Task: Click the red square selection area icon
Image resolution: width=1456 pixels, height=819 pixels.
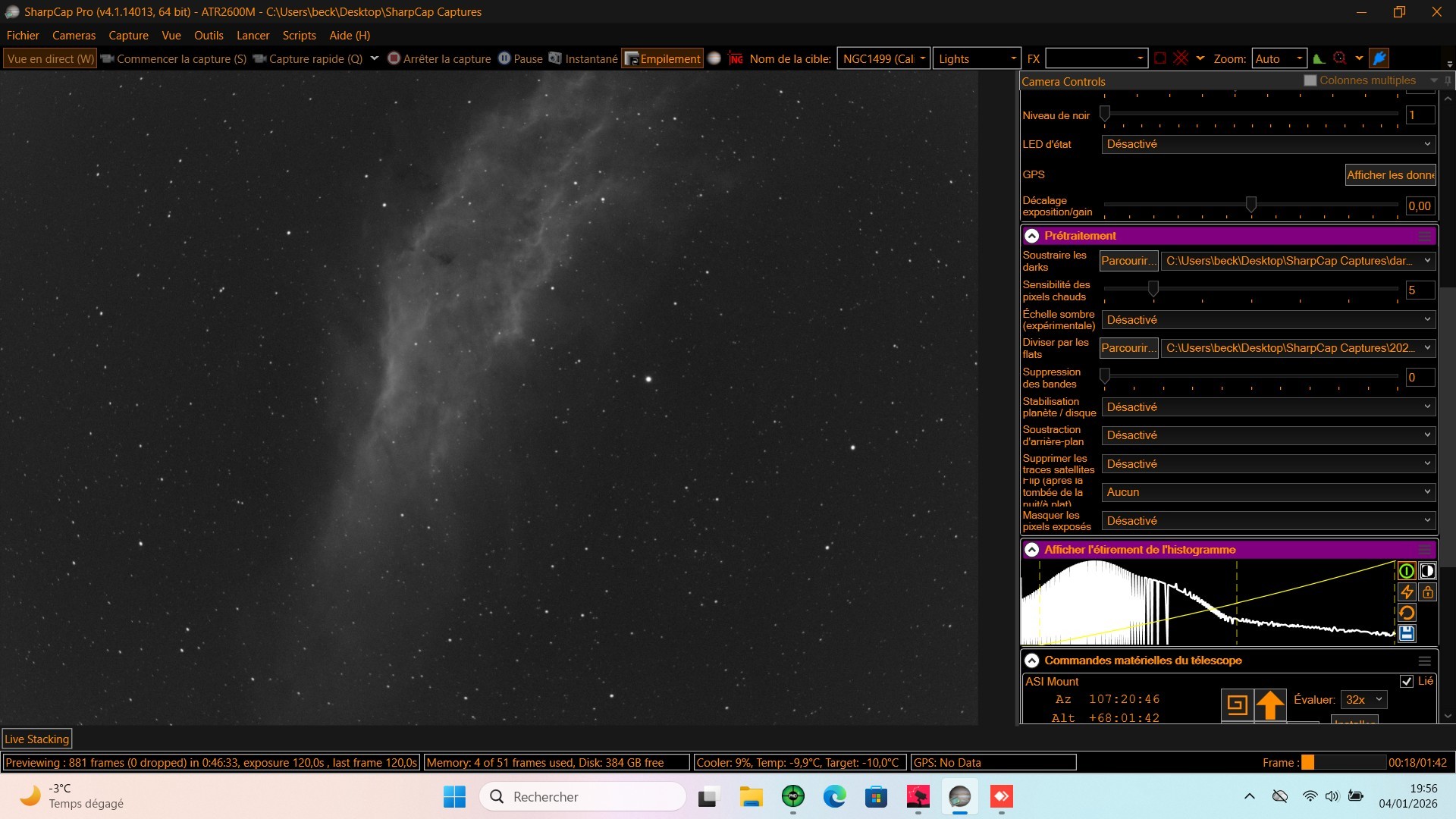Action: (x=1160, y=58)
